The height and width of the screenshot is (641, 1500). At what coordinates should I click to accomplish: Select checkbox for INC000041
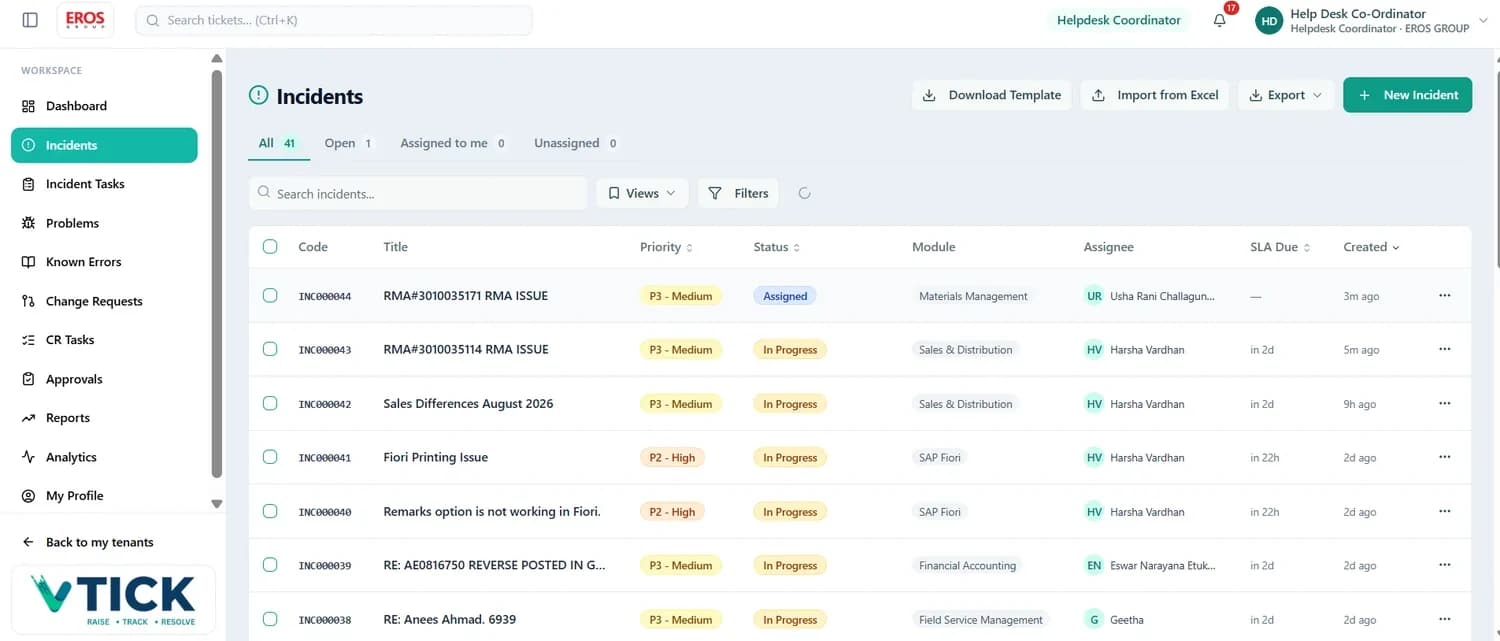[x=270, y=457]
